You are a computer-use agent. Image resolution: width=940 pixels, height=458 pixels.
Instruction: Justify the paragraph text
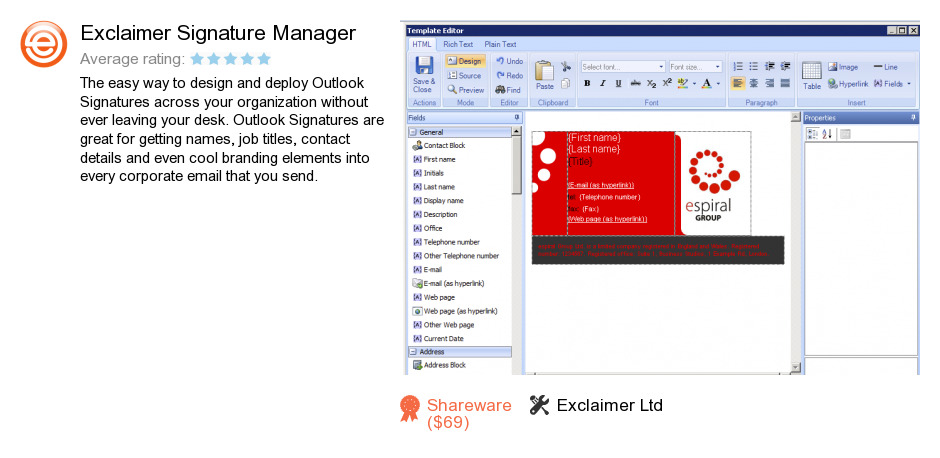(785, 83)
